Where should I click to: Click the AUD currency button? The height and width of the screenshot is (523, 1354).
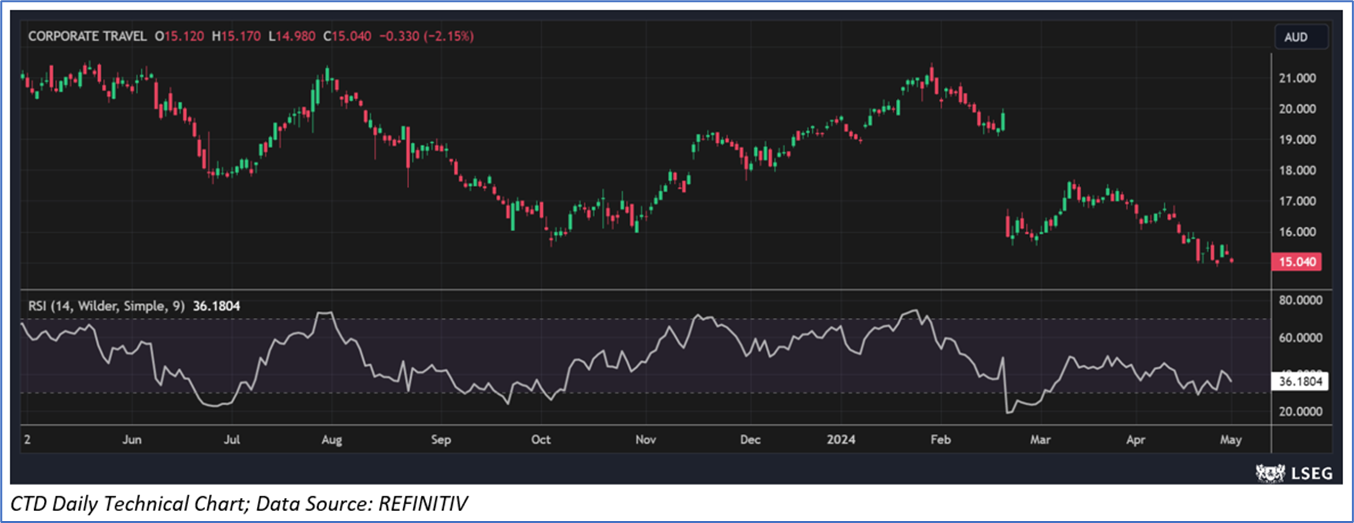(1301, 37)
